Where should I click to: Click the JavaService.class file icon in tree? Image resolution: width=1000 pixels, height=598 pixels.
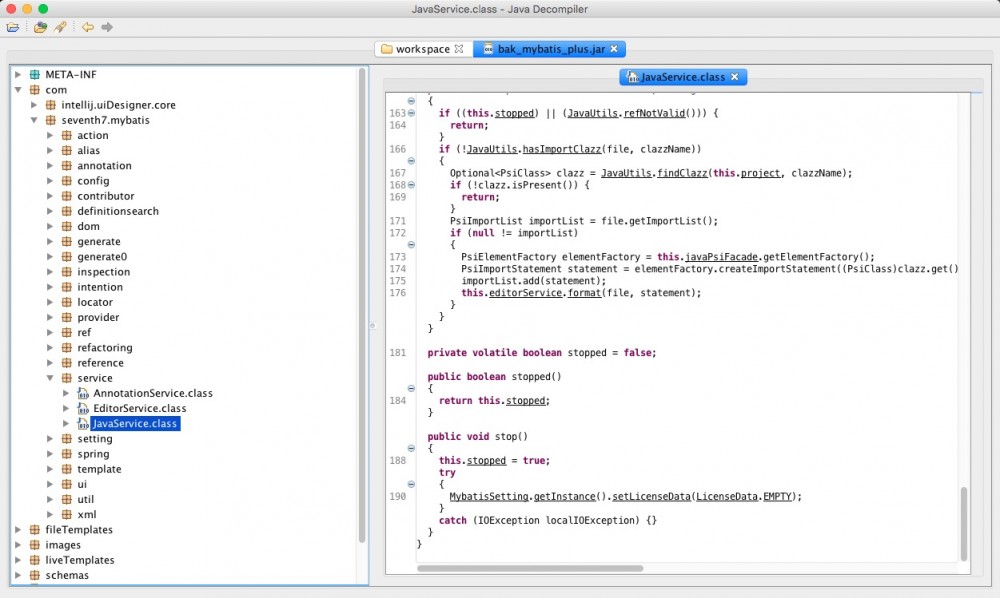83,424
